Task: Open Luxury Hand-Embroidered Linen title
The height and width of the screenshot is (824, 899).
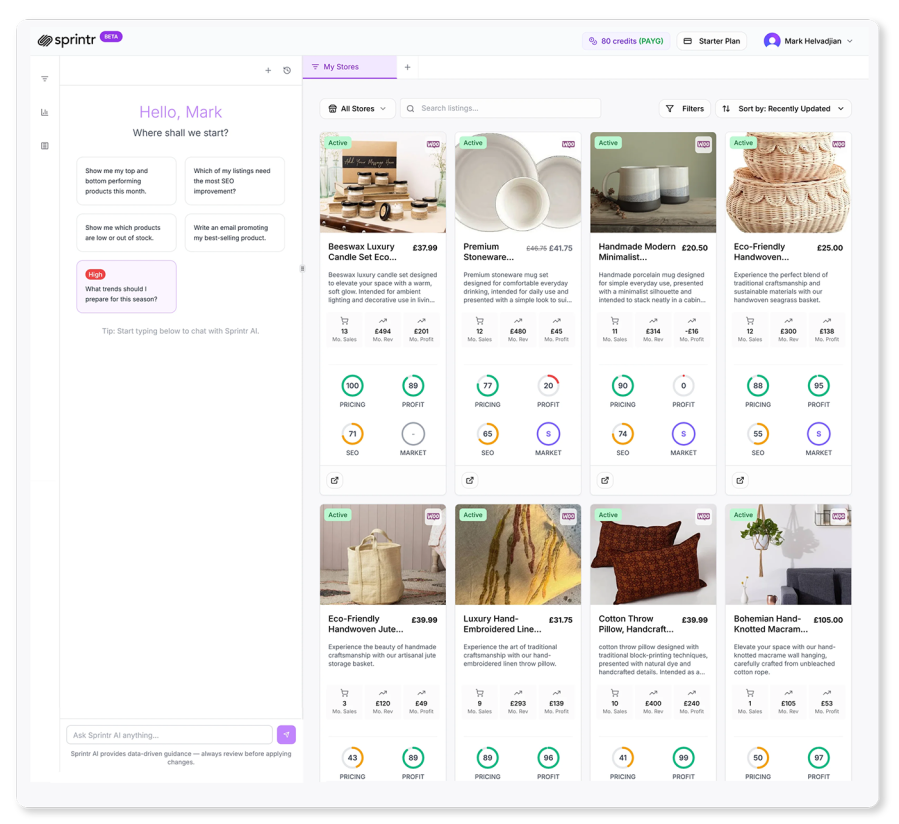Action: click(x=502, y=624)
